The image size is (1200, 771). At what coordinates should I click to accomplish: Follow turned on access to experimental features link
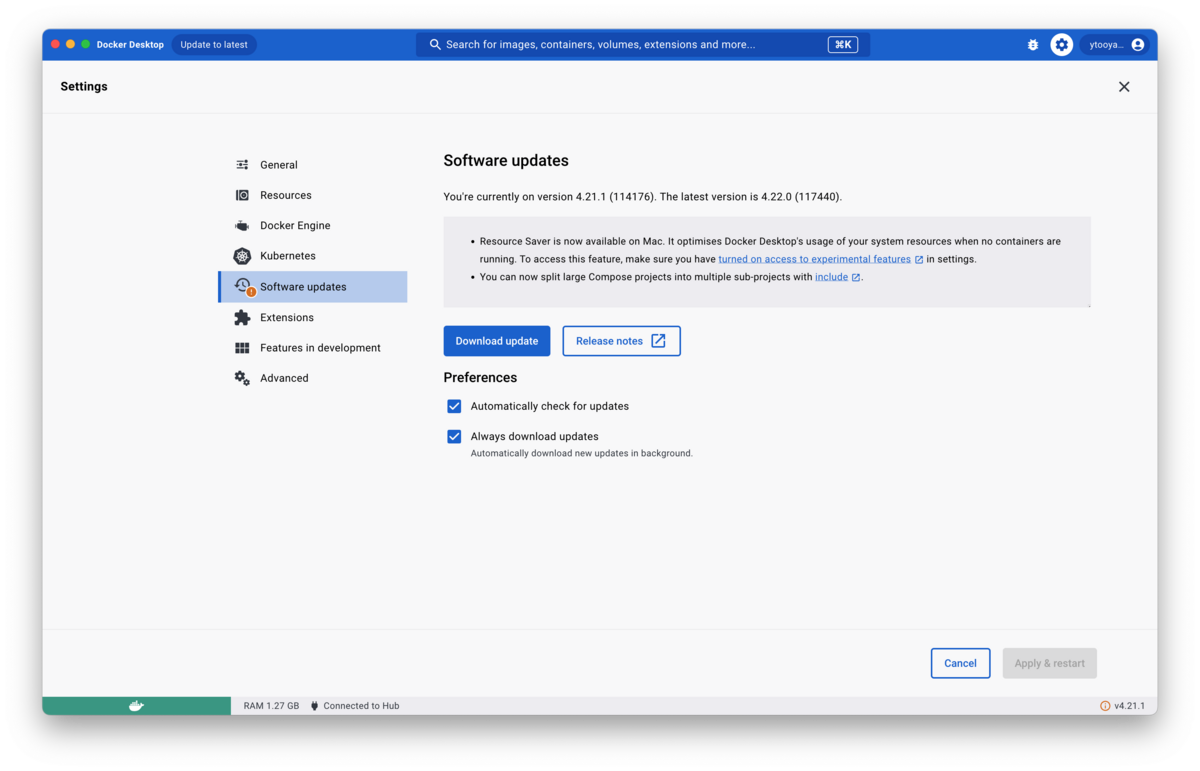[x=814, y=259]
